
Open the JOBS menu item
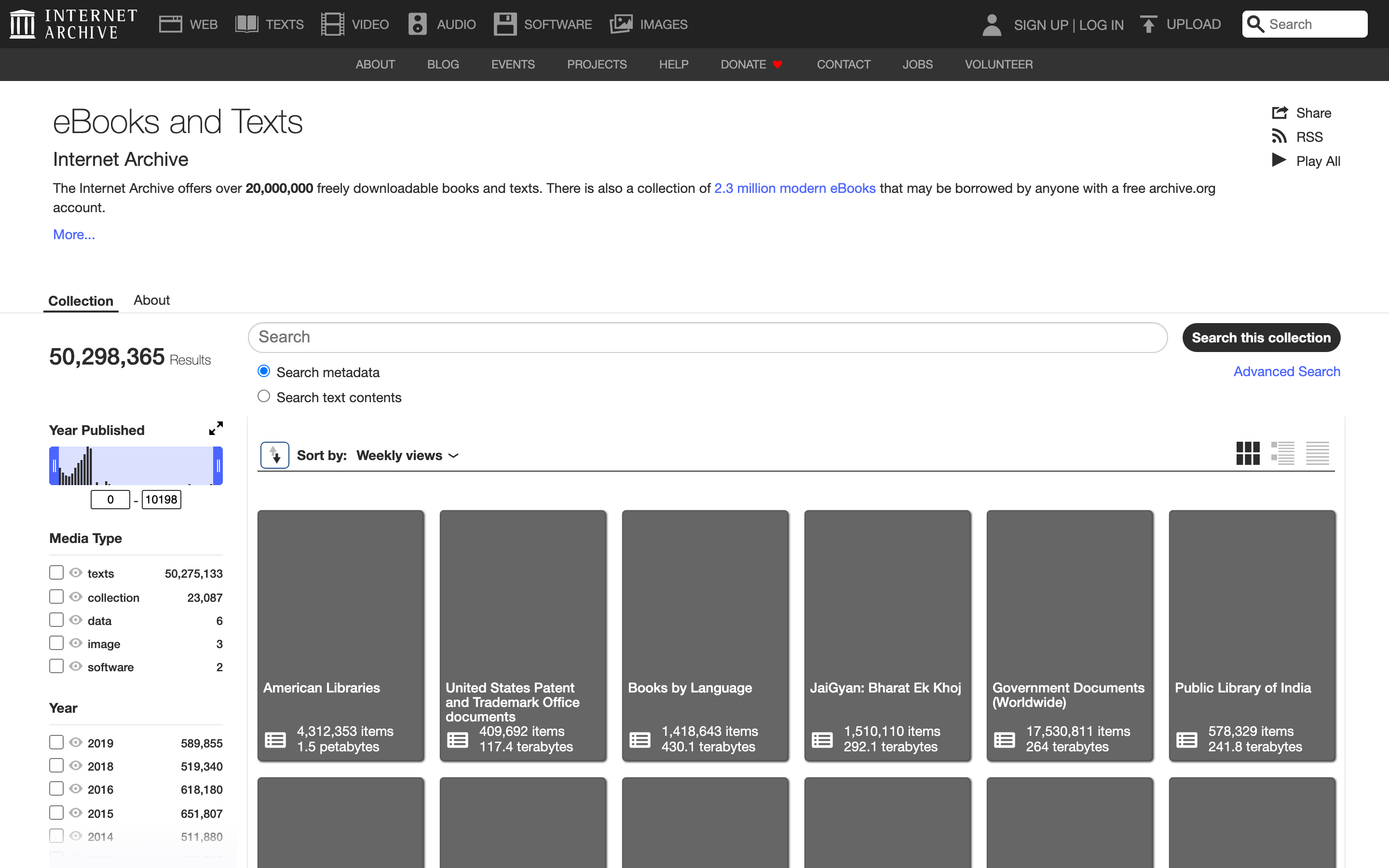pos(917,64)
